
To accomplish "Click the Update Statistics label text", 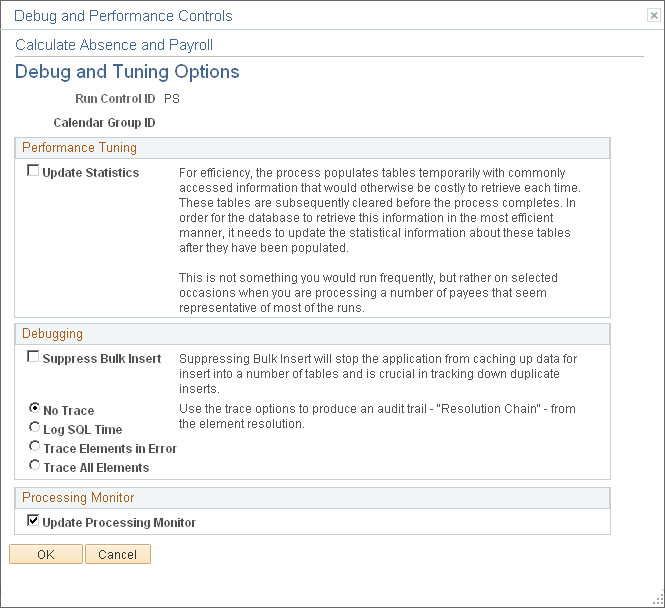I will tap(91, 173).
